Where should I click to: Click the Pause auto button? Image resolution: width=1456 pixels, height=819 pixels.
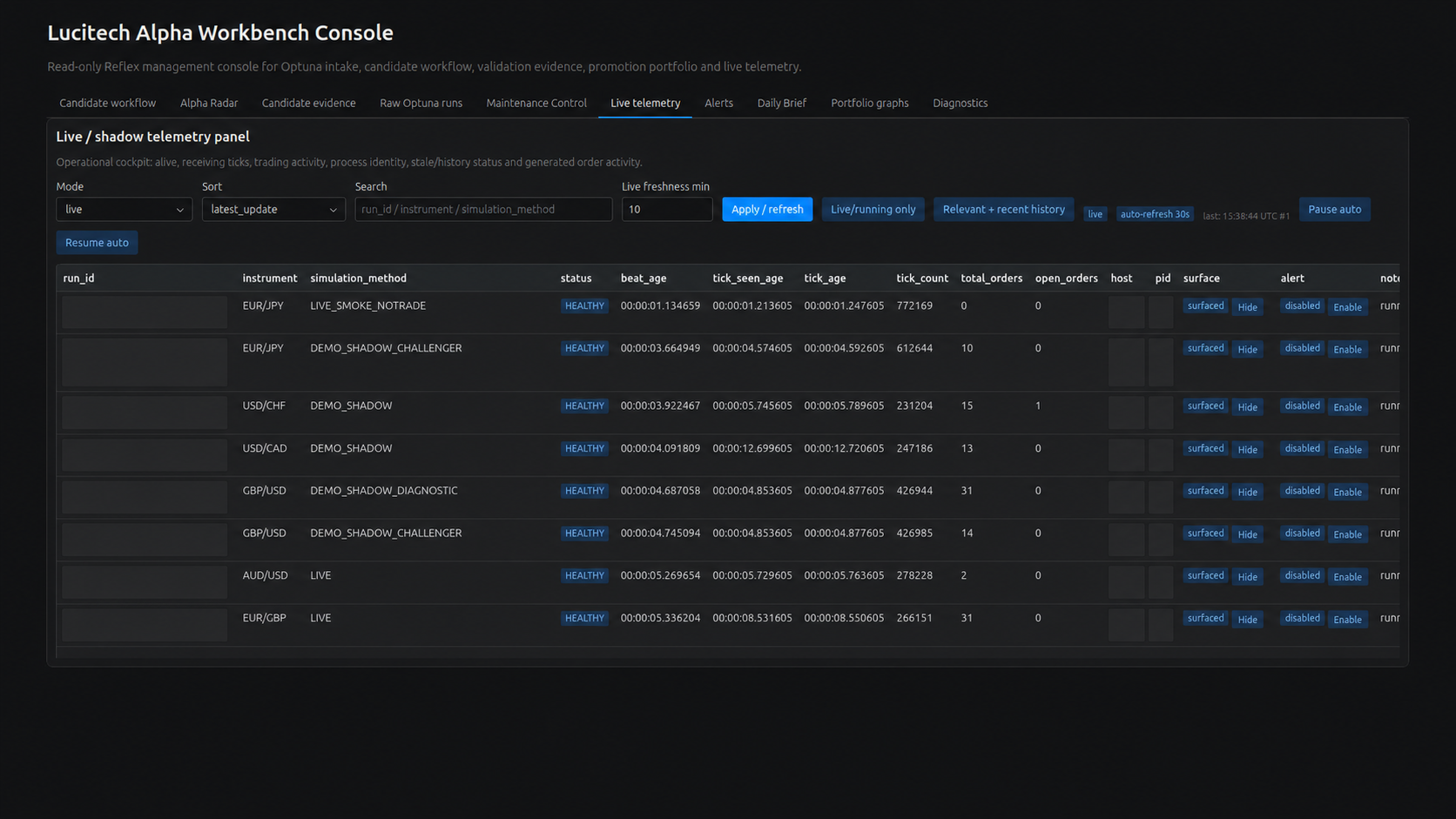(x=1334, y=209)
